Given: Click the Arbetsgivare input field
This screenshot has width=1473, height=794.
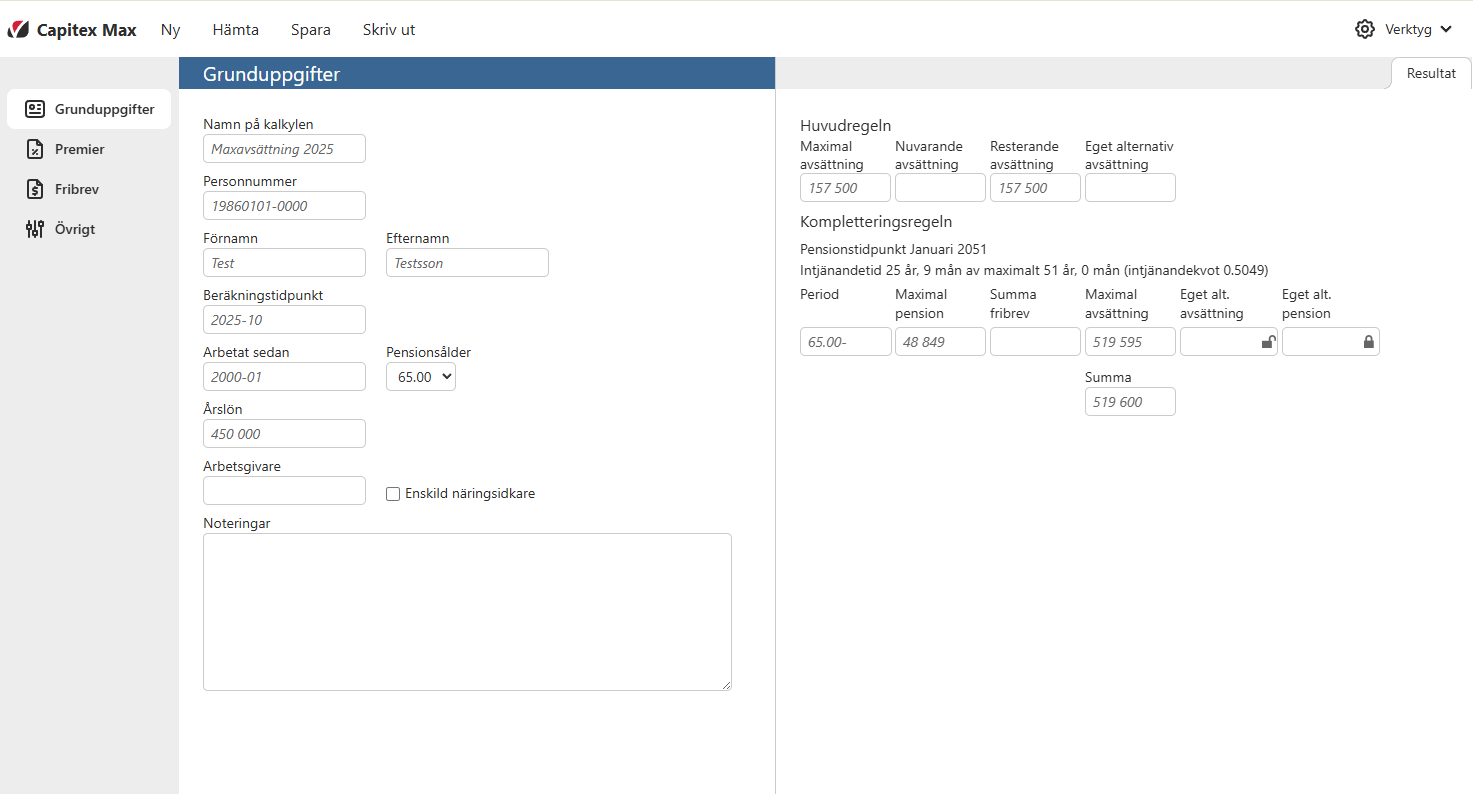Looking at the screenshot, I should [x=284, y=491].
